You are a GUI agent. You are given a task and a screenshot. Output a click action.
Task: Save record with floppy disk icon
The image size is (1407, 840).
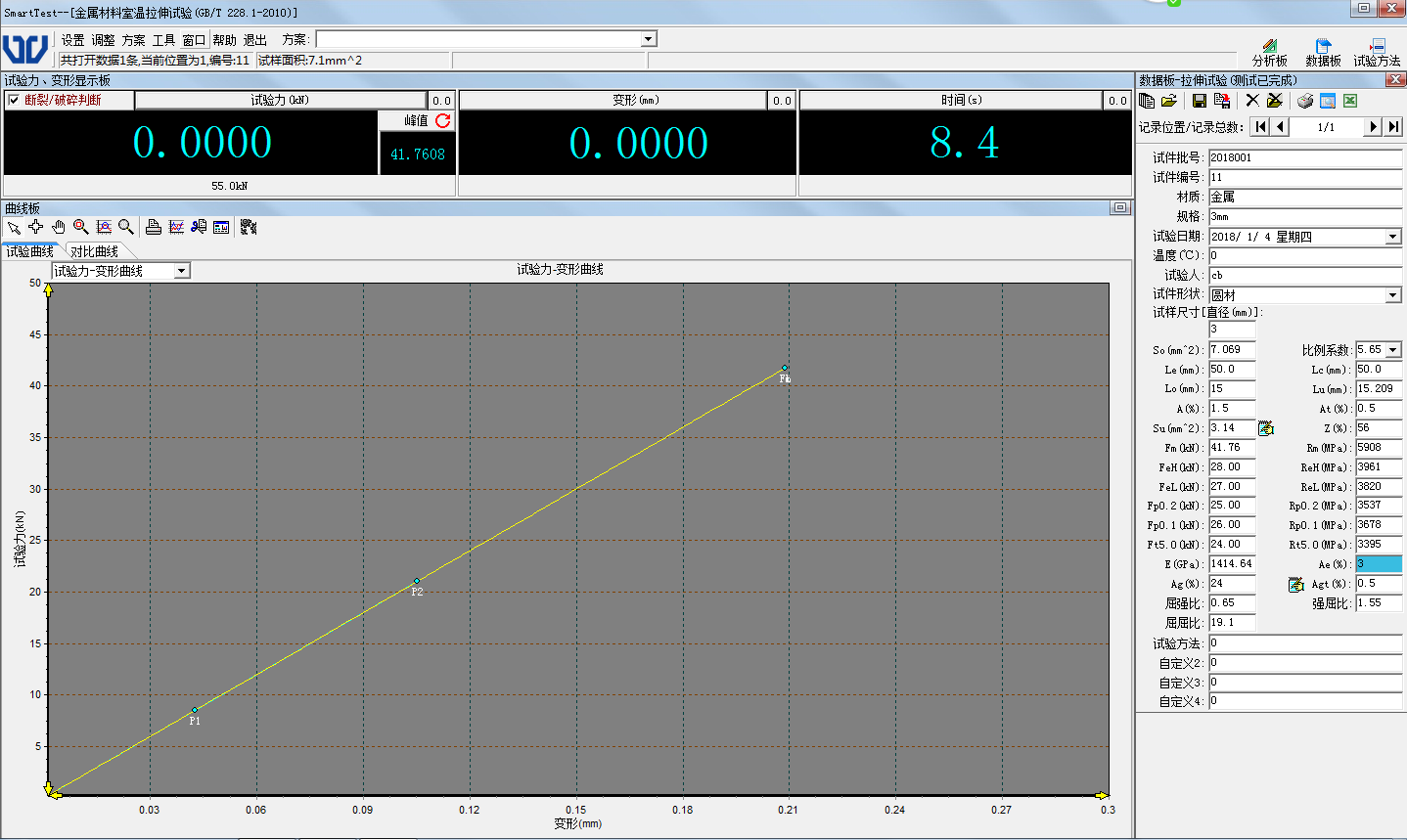pyautogui.click(x=1199, y=101)
